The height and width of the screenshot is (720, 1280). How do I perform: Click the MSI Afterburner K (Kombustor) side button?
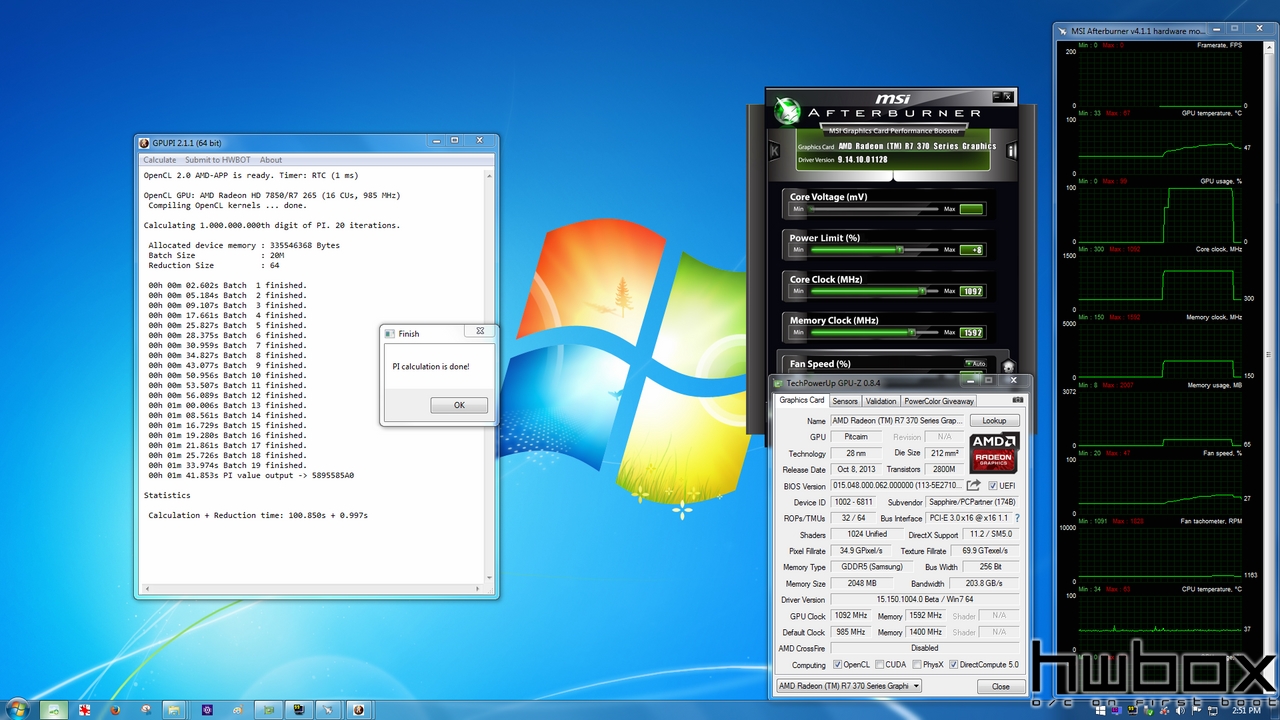[774, 151]
